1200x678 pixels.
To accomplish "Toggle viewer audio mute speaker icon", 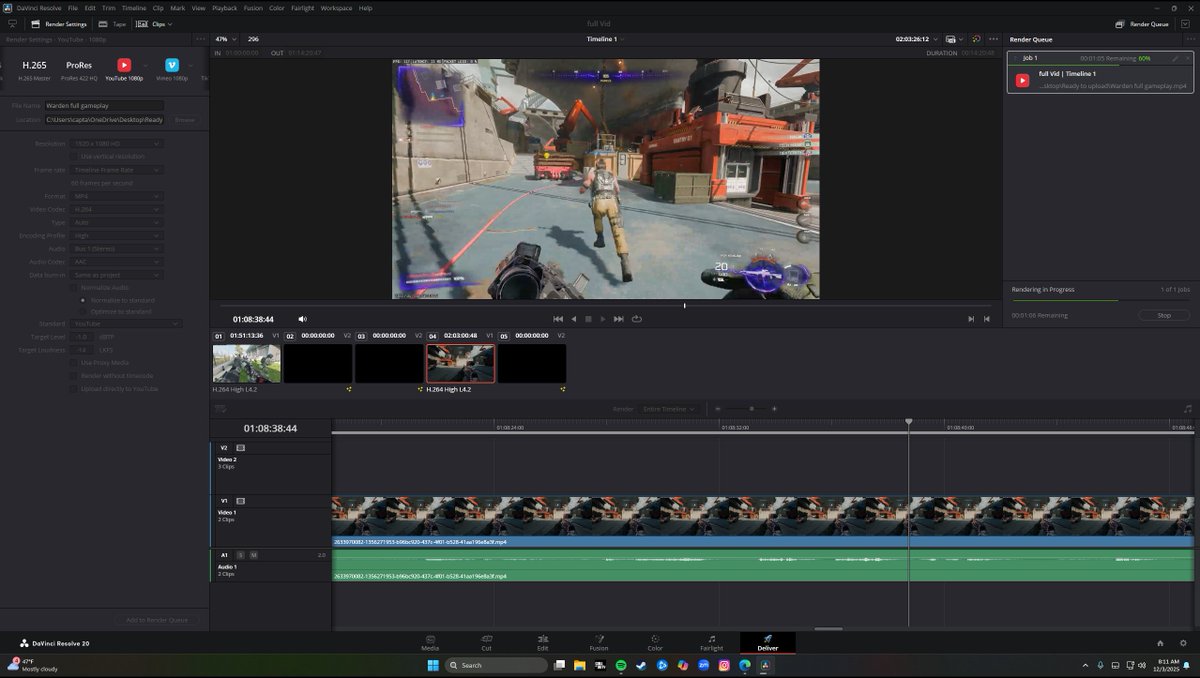I will click(x=303, y=319).
